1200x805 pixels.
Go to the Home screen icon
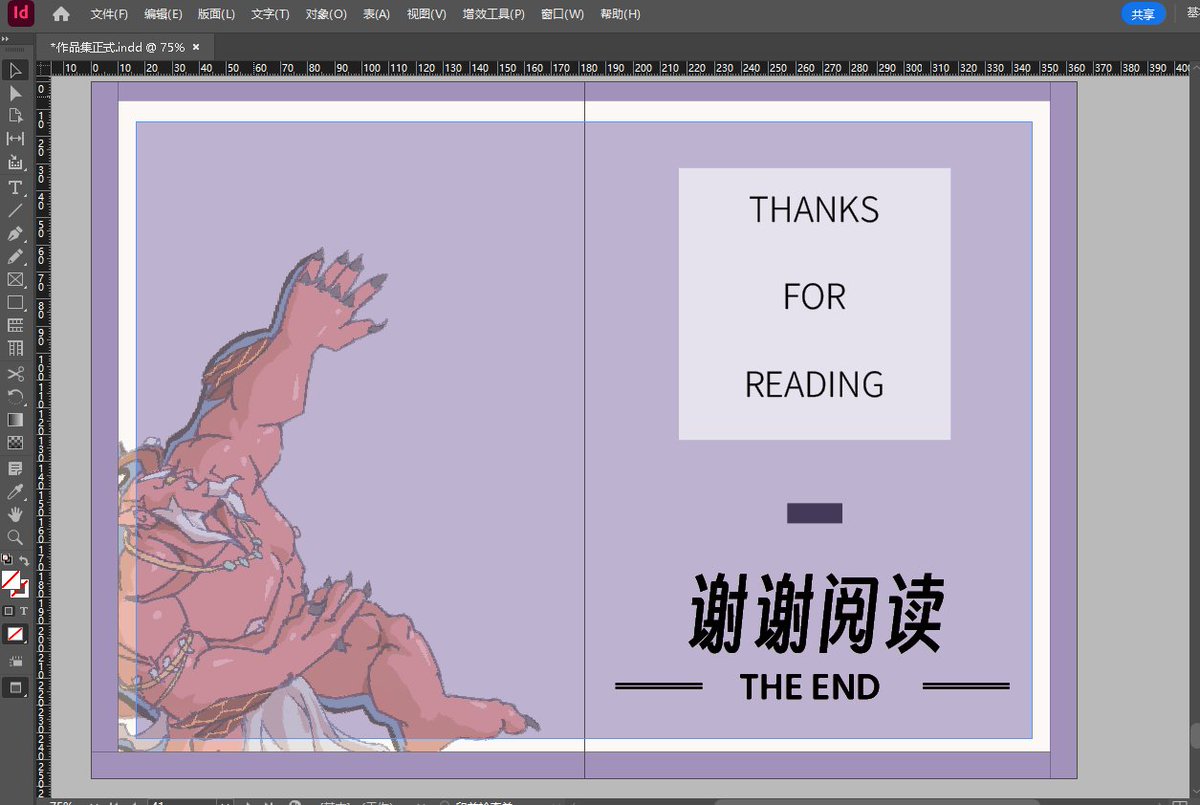pos(62,14)
